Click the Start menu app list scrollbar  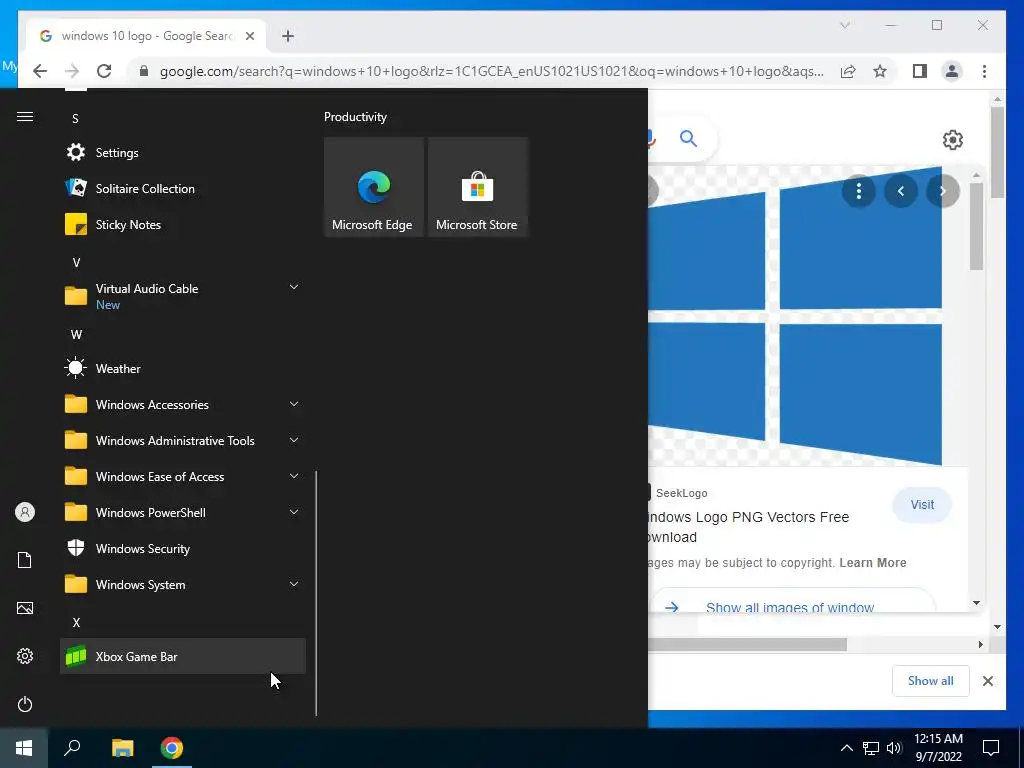[x=316, y=593]
